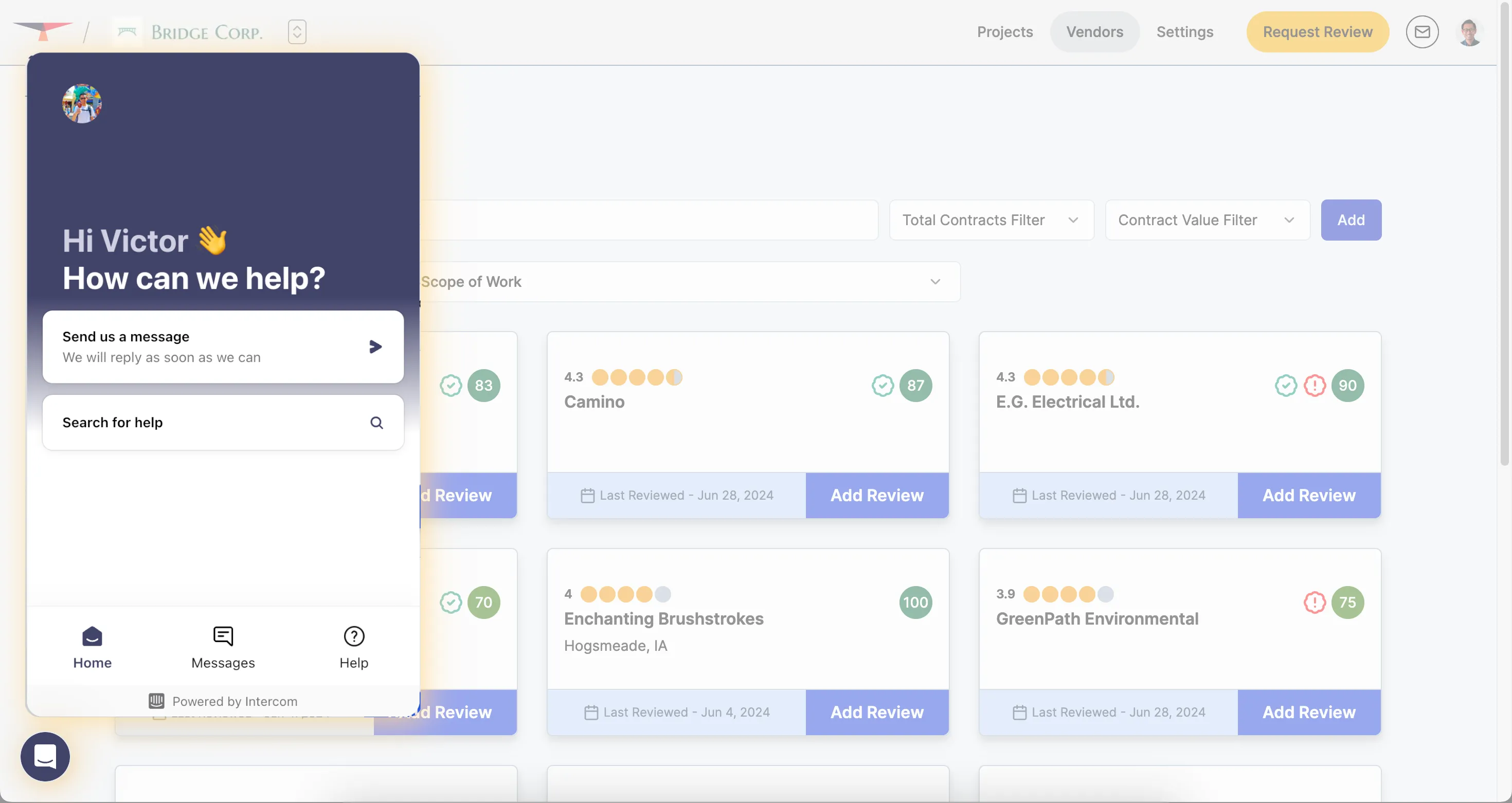Click the search magnifier in Search for help

coord(376,423)
